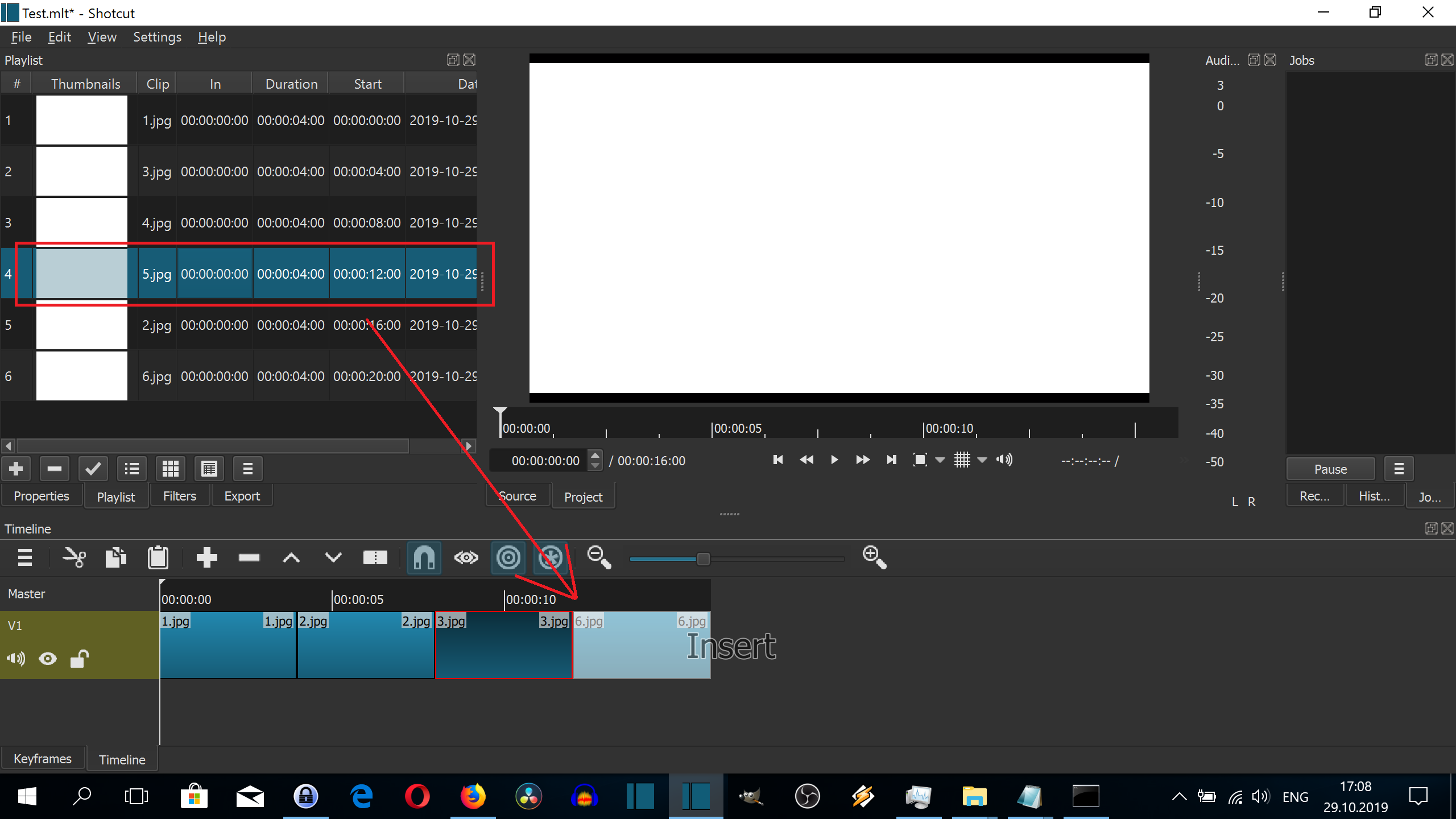Append a clip using the plus icon
The height and width of the screenshot is (819, 1456).
point(206,557)
